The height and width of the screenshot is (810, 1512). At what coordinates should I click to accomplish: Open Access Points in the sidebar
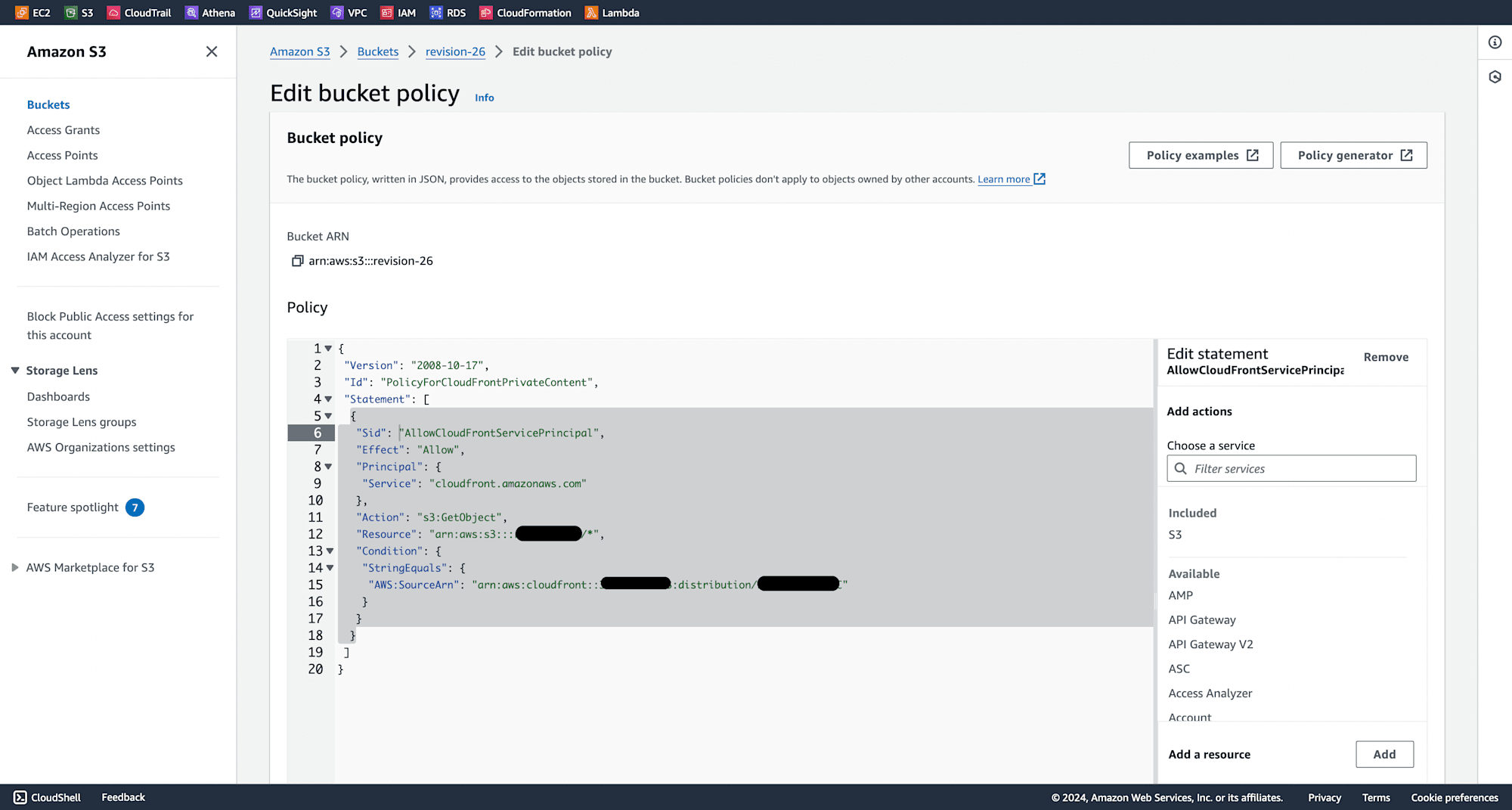[x=63, y=155]
